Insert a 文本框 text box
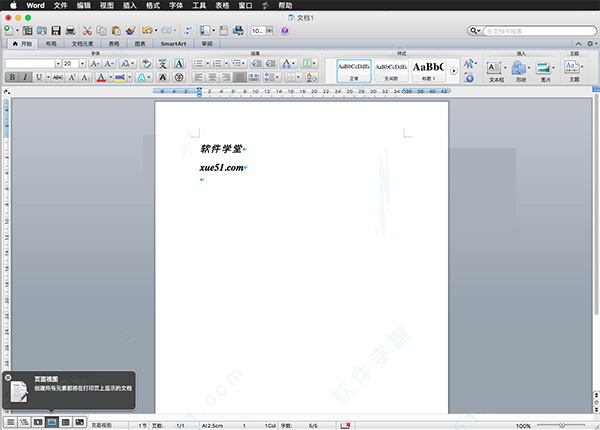 pyautogui.click(x=496, y=72)
